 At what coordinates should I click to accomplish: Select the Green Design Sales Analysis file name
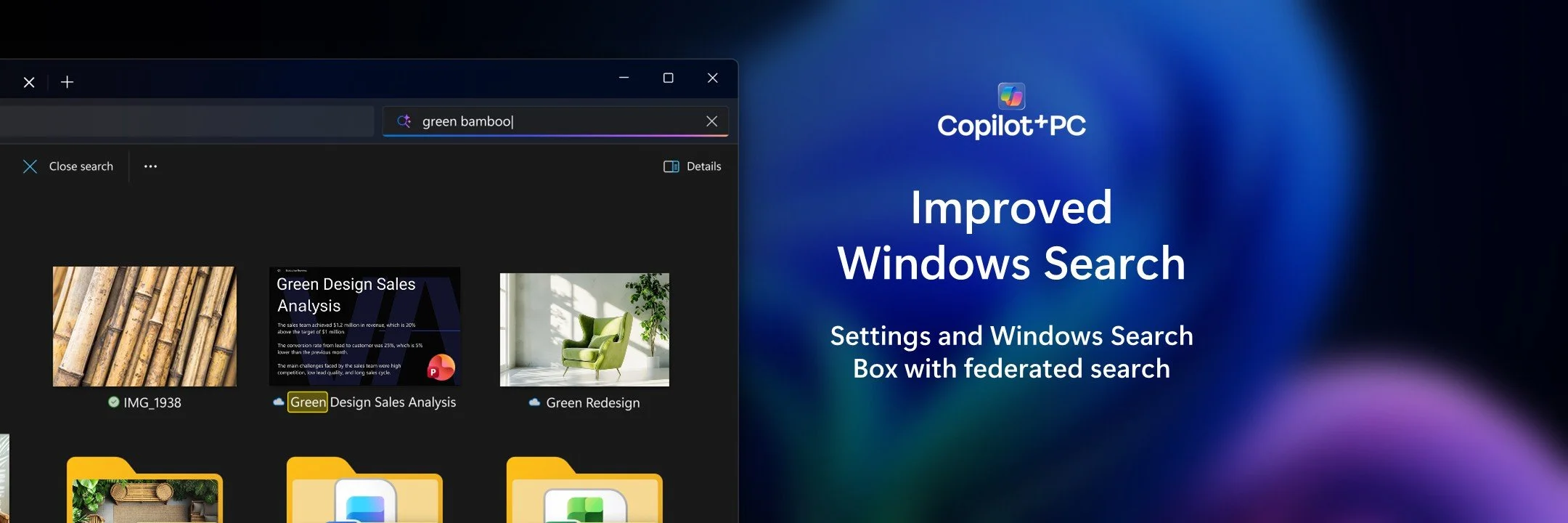click(372, 402)
